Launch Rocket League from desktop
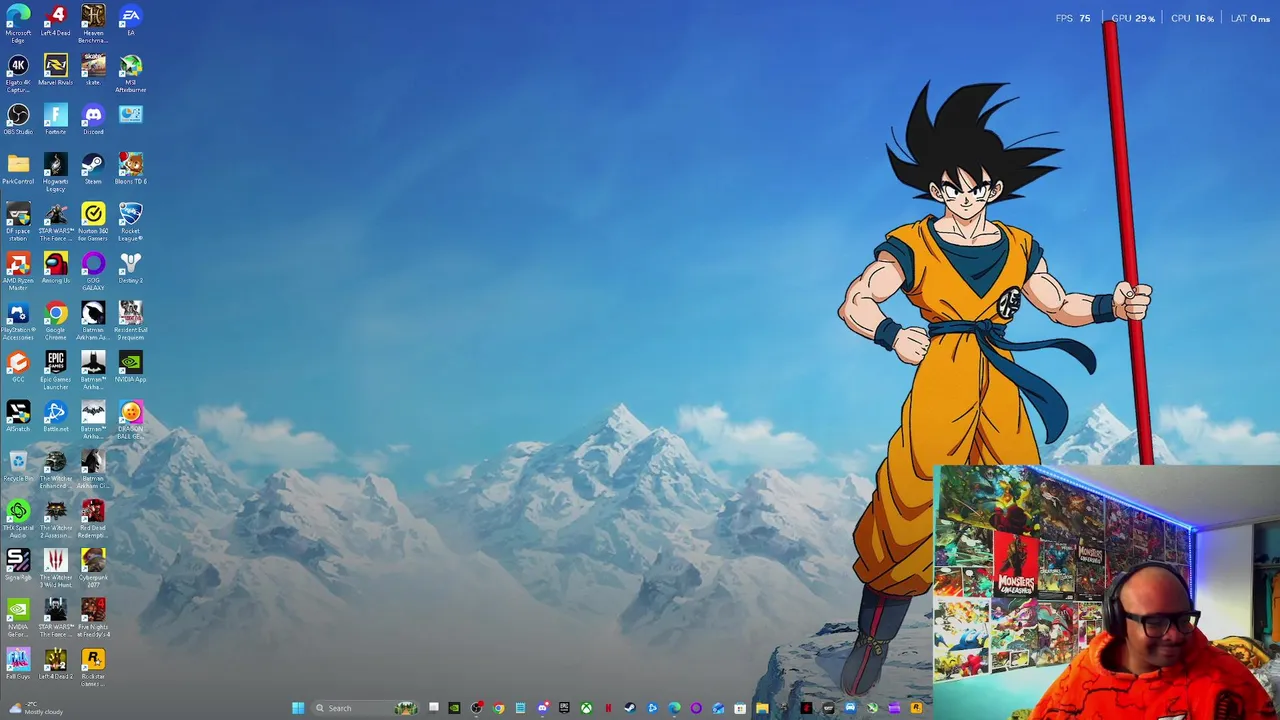Image resolution: width=1280 pixels, height=720 pixels. point(130,222)
